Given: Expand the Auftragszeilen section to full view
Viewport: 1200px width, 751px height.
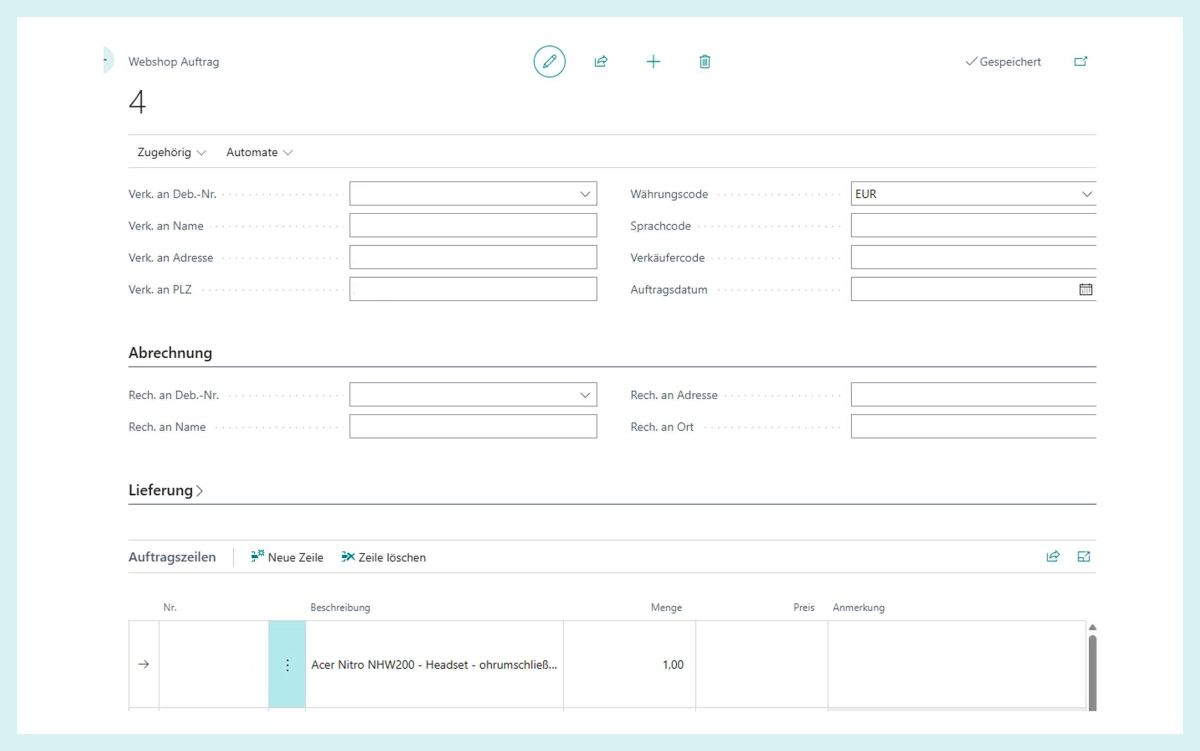Looking at the screenshot, I should coord(1084,557).
